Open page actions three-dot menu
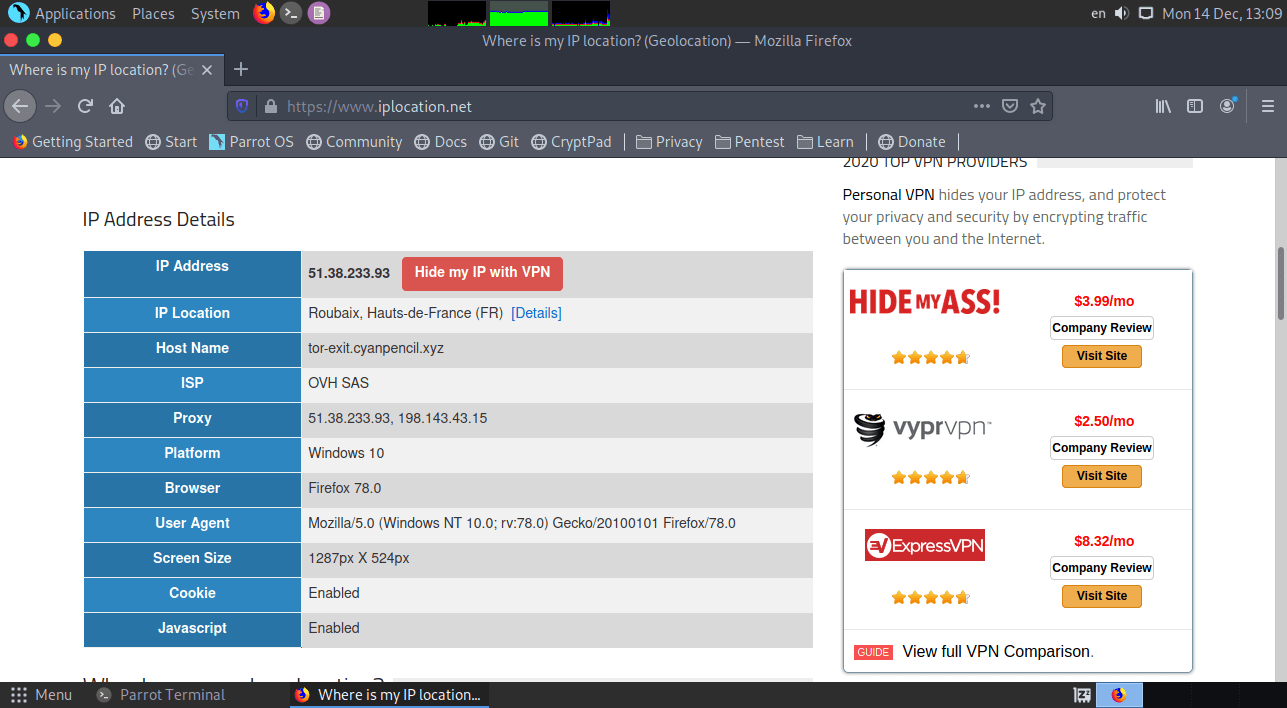Screen dimensions: 1287x708 click(982, 106)
